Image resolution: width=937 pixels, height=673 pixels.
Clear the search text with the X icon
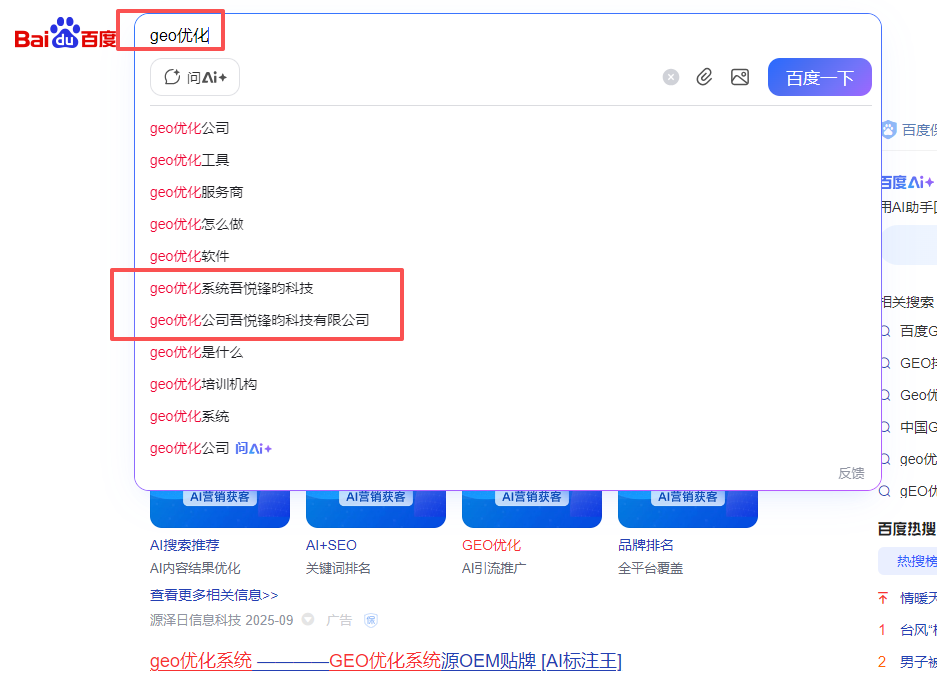(671, 77)
